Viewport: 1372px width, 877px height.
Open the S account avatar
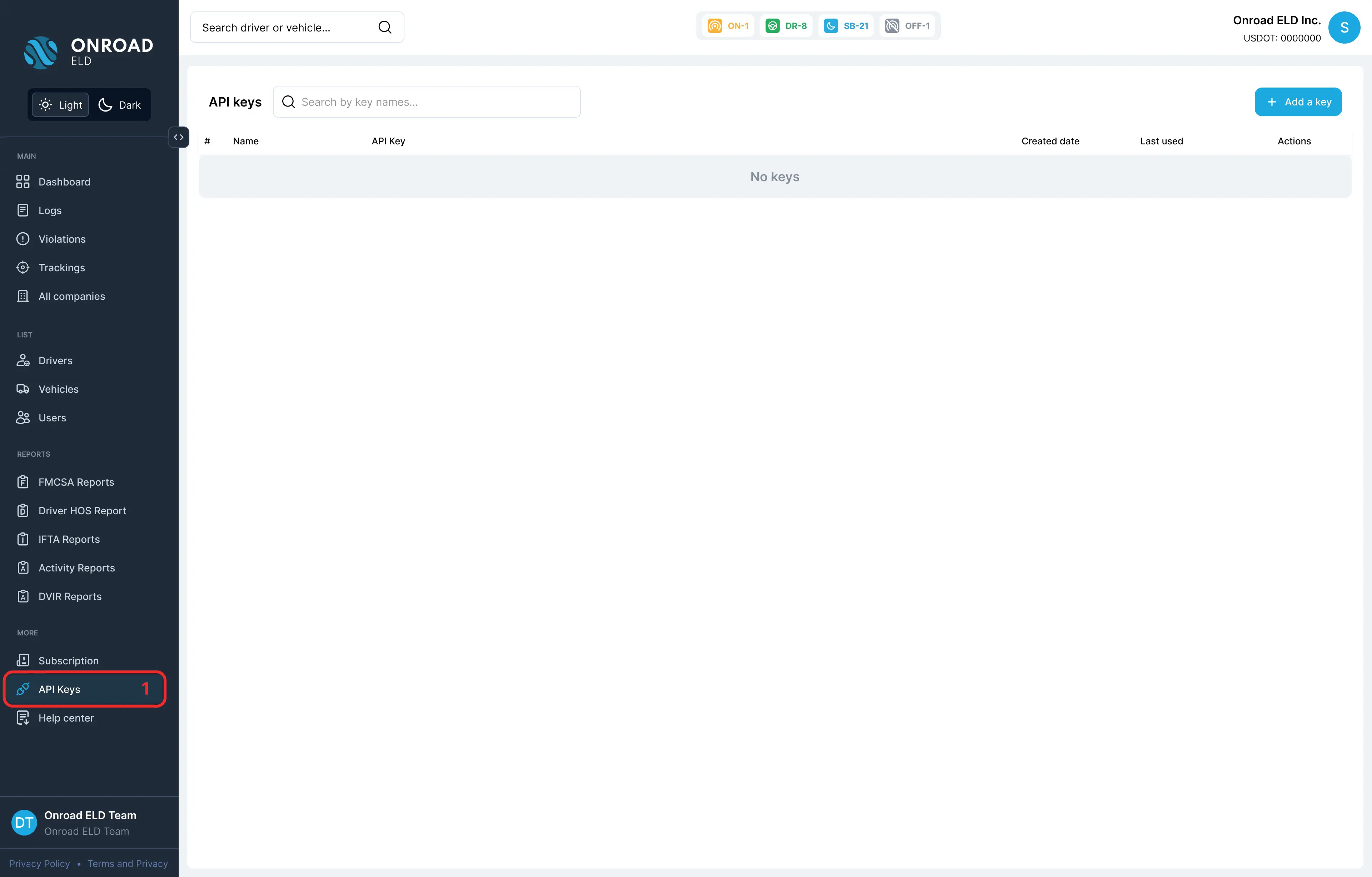[x=1344, y=28]
